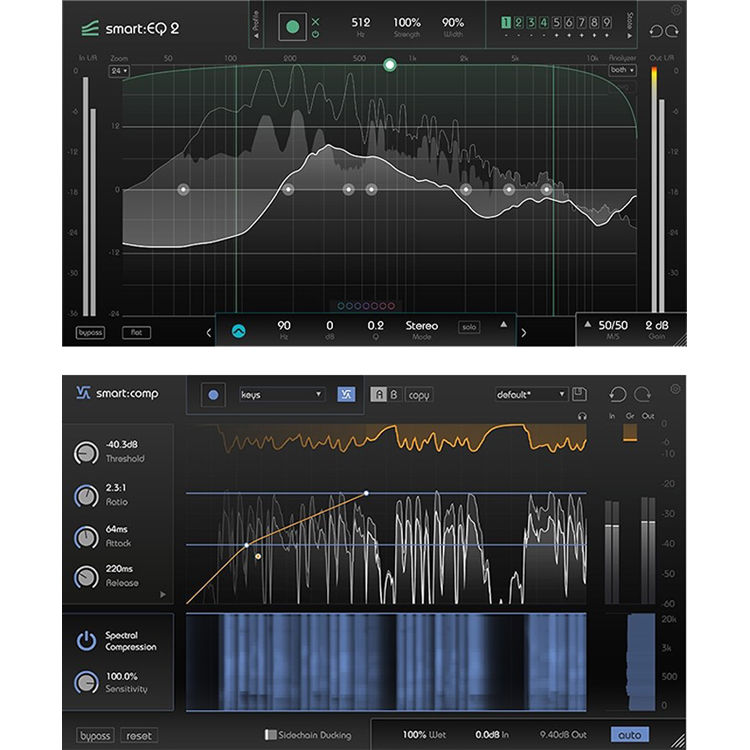
Task: Expand the compressor parameters side arrow
Action: click(x=163, y=595)
